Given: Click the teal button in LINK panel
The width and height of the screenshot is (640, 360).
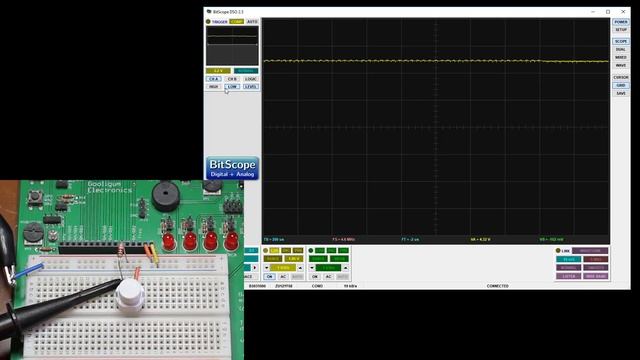Looking at the screenshot, I should click(x=569, y=260).
